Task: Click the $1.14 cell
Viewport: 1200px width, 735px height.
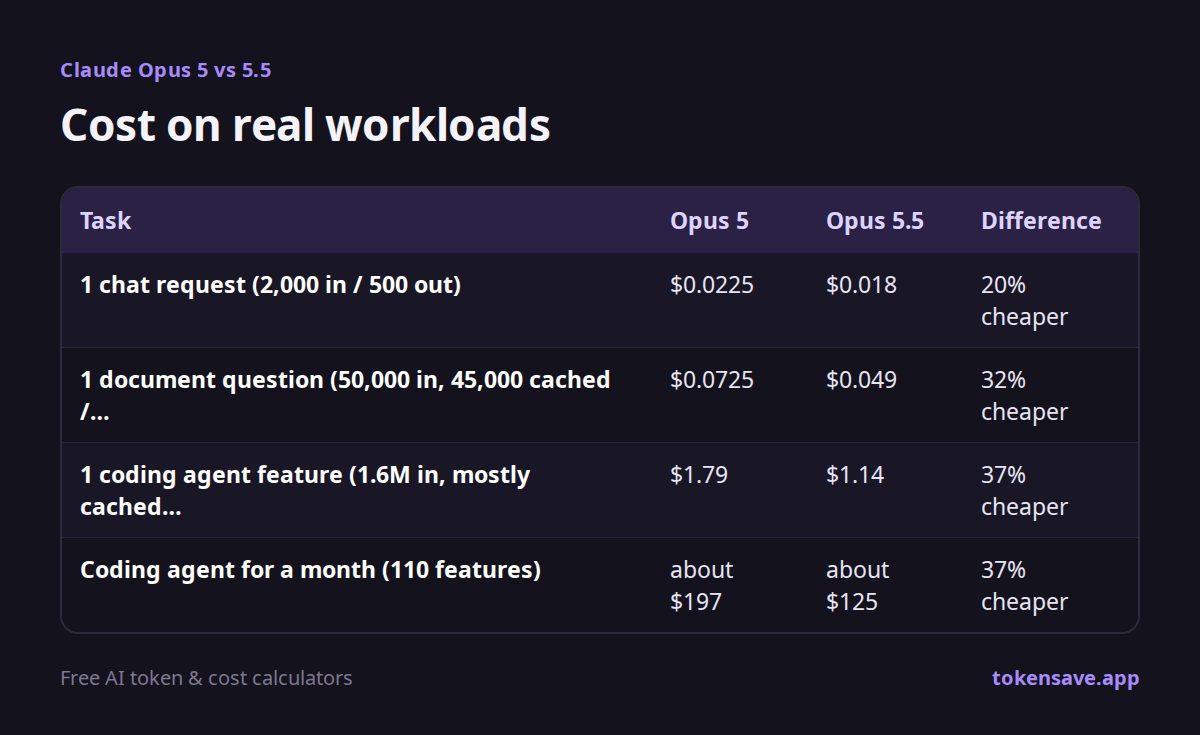Action: coord(855,475)
